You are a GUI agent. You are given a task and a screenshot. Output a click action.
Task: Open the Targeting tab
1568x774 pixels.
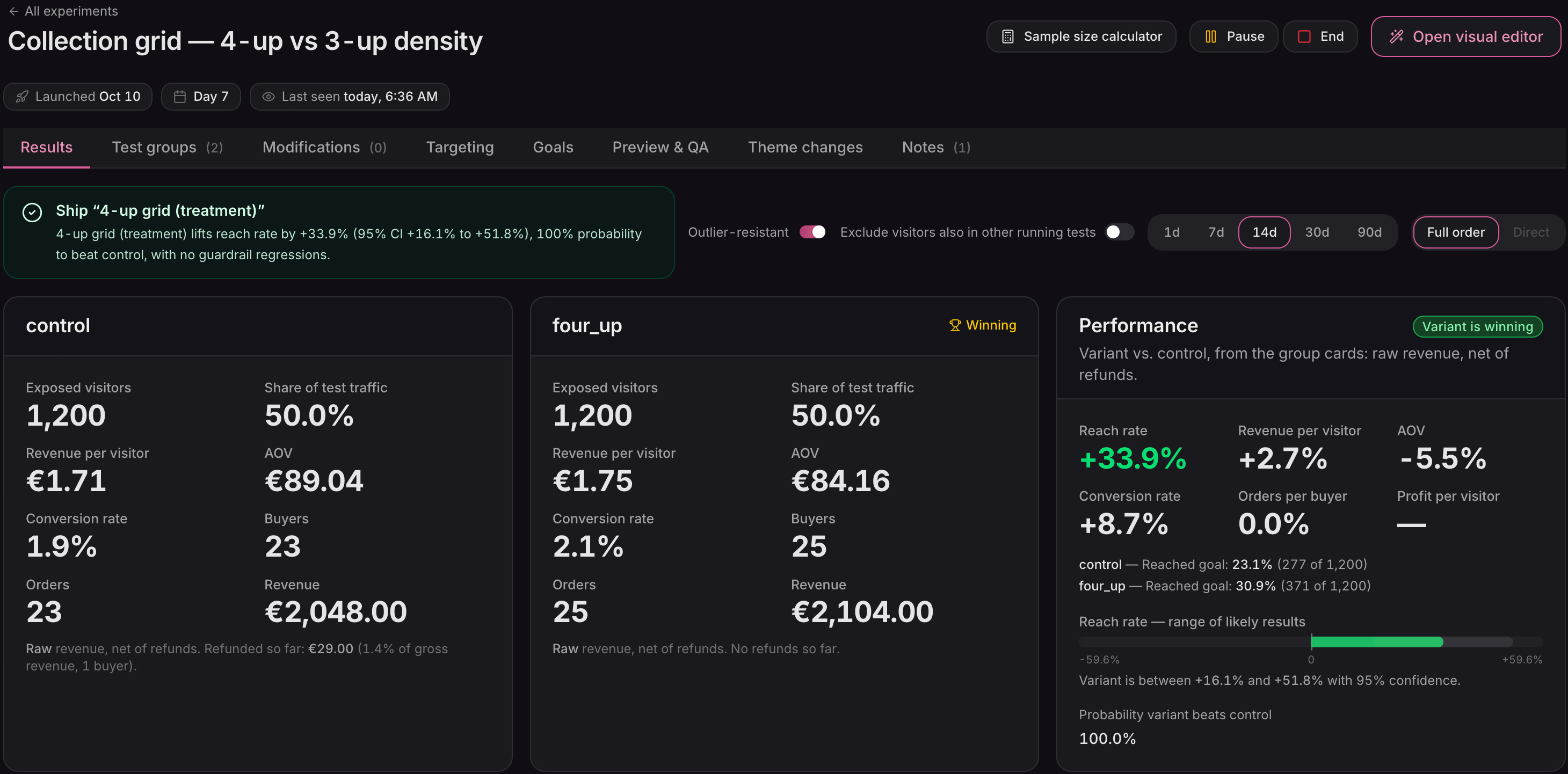coord(460,147)
